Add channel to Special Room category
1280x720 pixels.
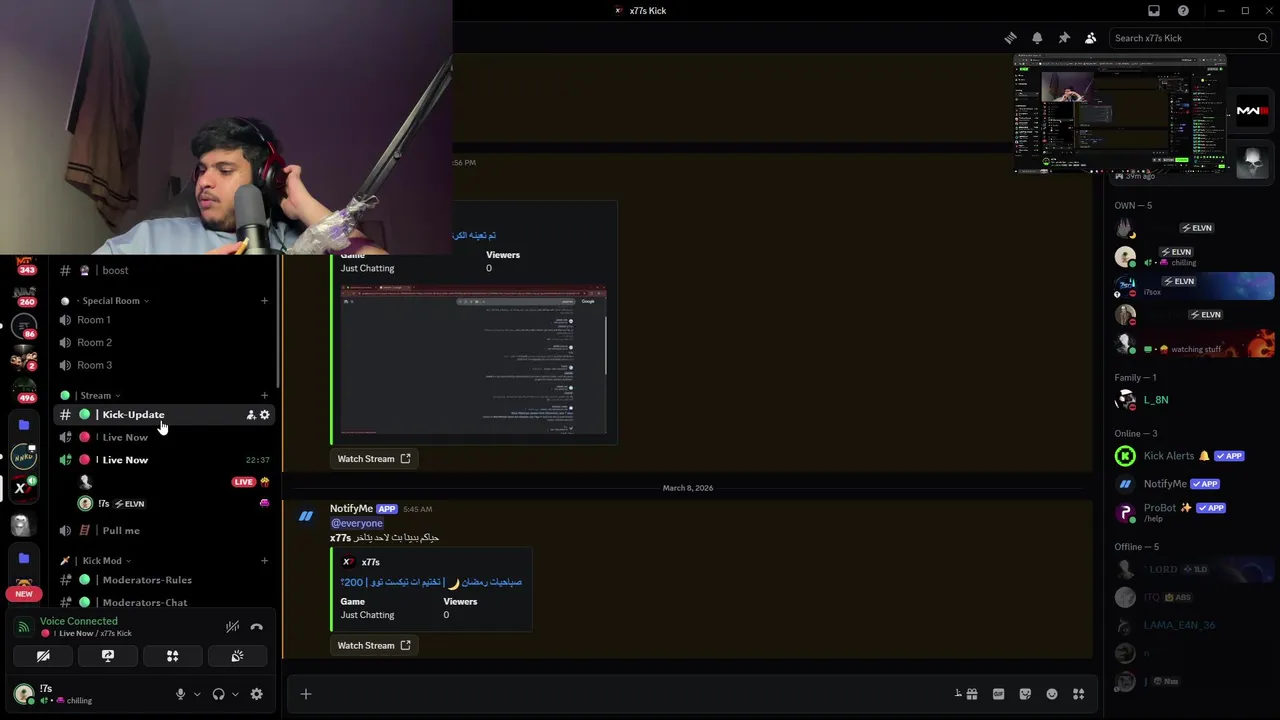pos(265,301)
